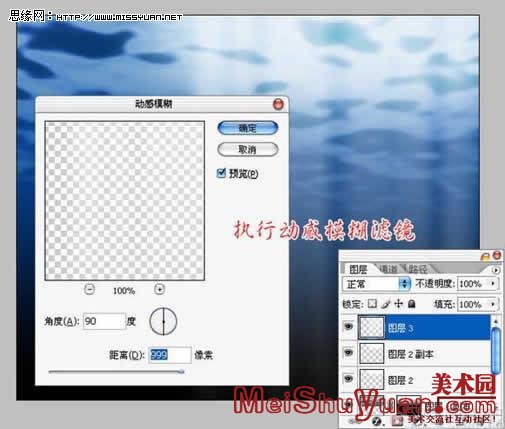The height and width of the screenshot is (429, 505).
Task: Click the distance slider handle
Action: tap(182, 371)
